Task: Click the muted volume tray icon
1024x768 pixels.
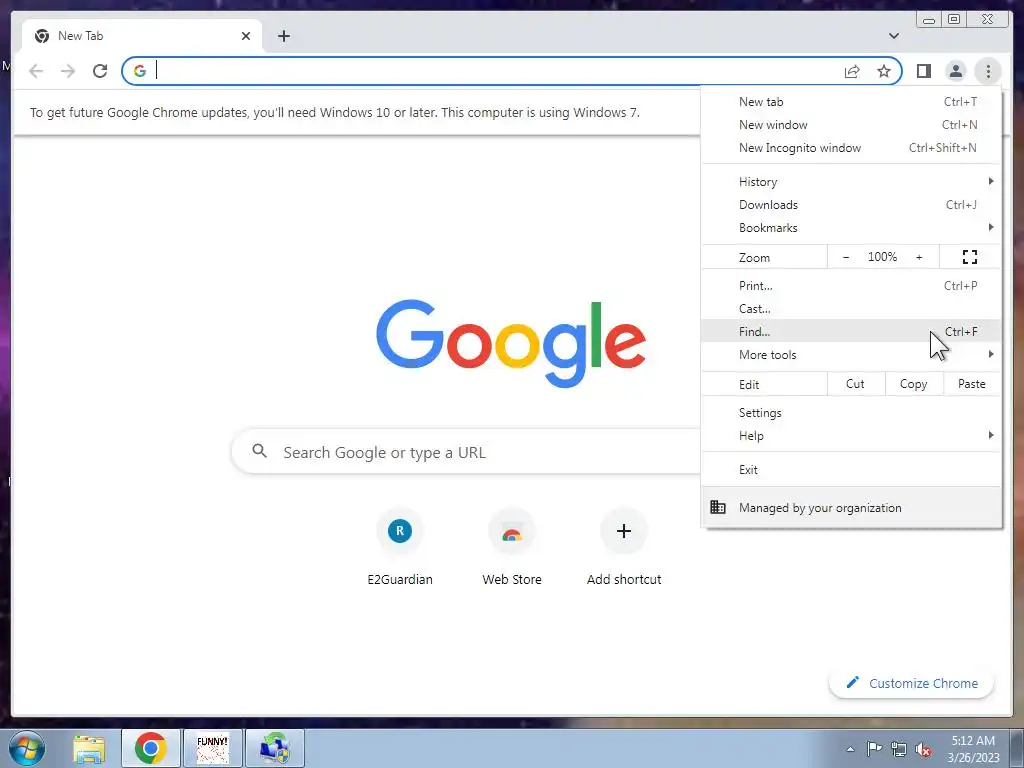Action: 923,749
